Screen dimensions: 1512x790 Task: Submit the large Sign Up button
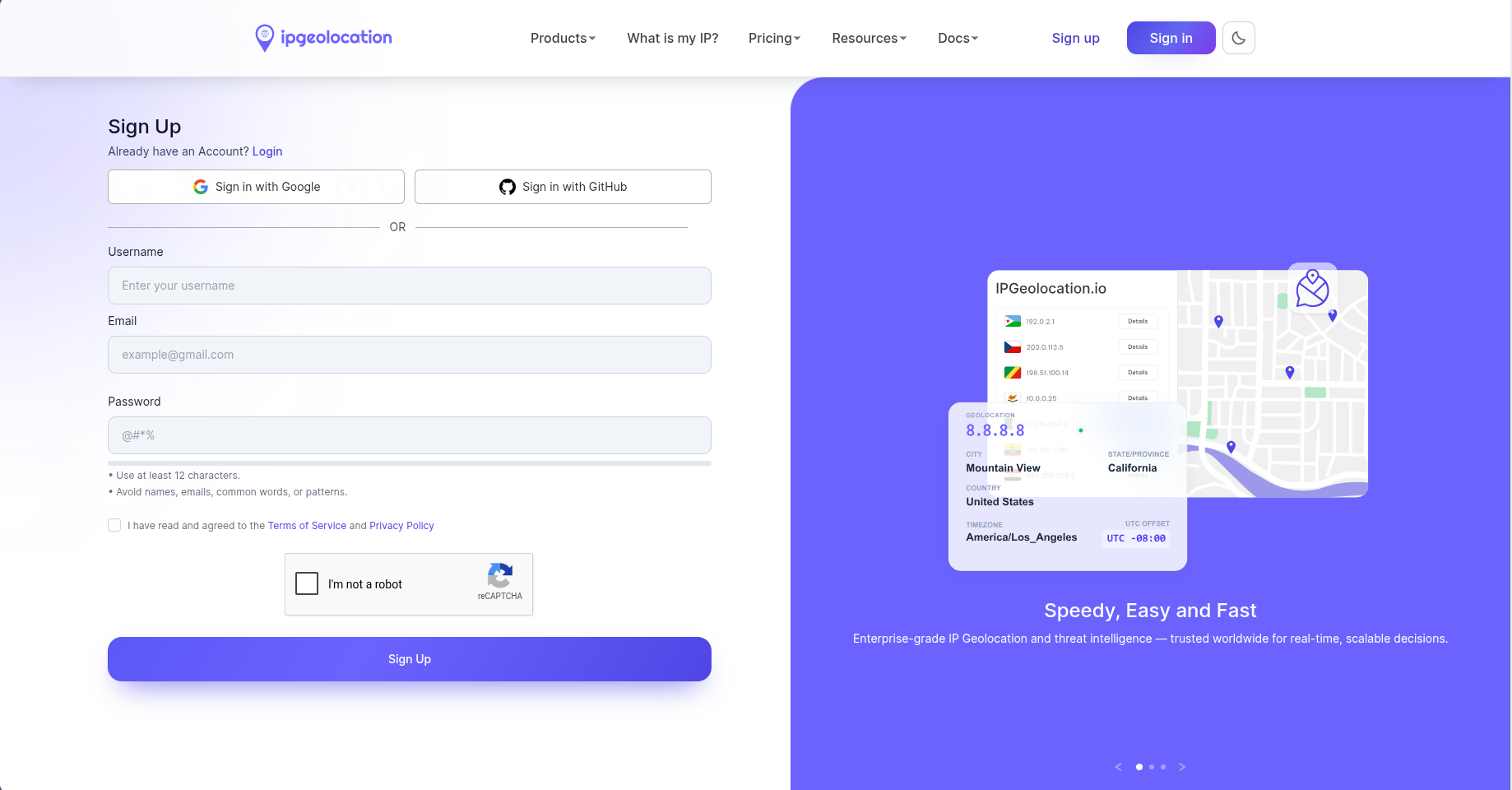(x=410, y=659)
